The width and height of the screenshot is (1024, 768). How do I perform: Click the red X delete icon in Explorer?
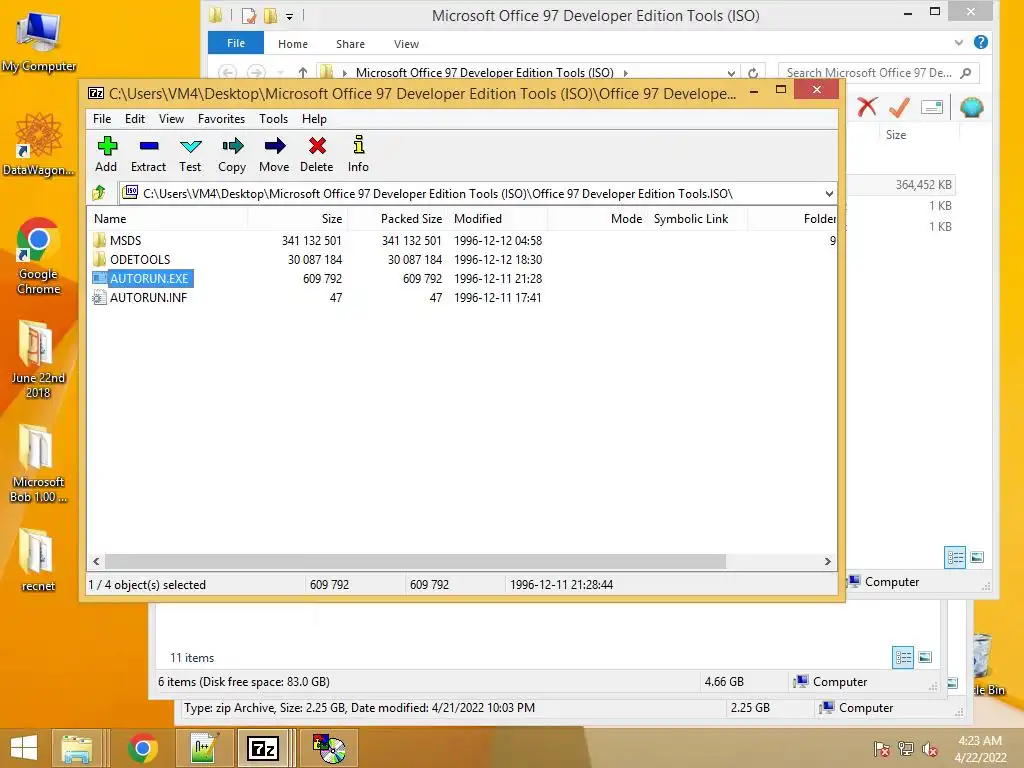pyautogui.click(x=867, y=106)
